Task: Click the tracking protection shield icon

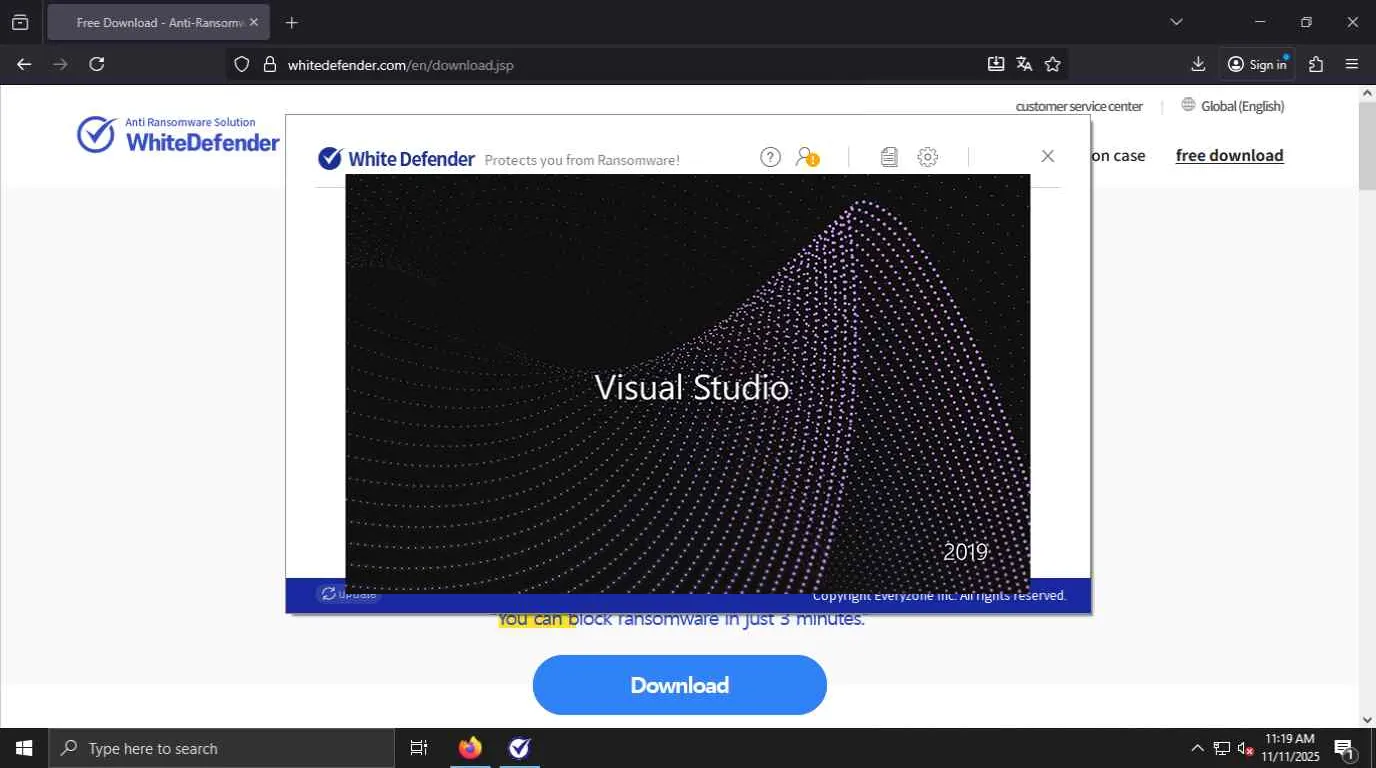Action: click(241, 64)
